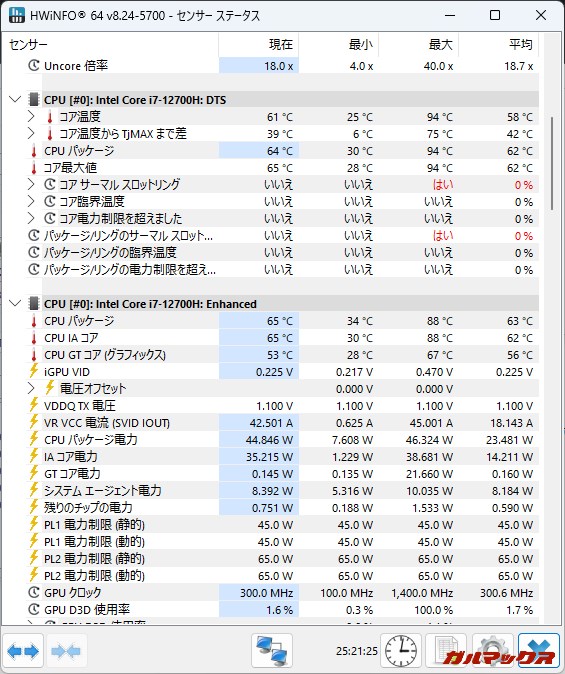Select the CPU パッケージ電力 sensor row
The height and width of the screenshot is (674, 565).
click(x=282, y=440)
